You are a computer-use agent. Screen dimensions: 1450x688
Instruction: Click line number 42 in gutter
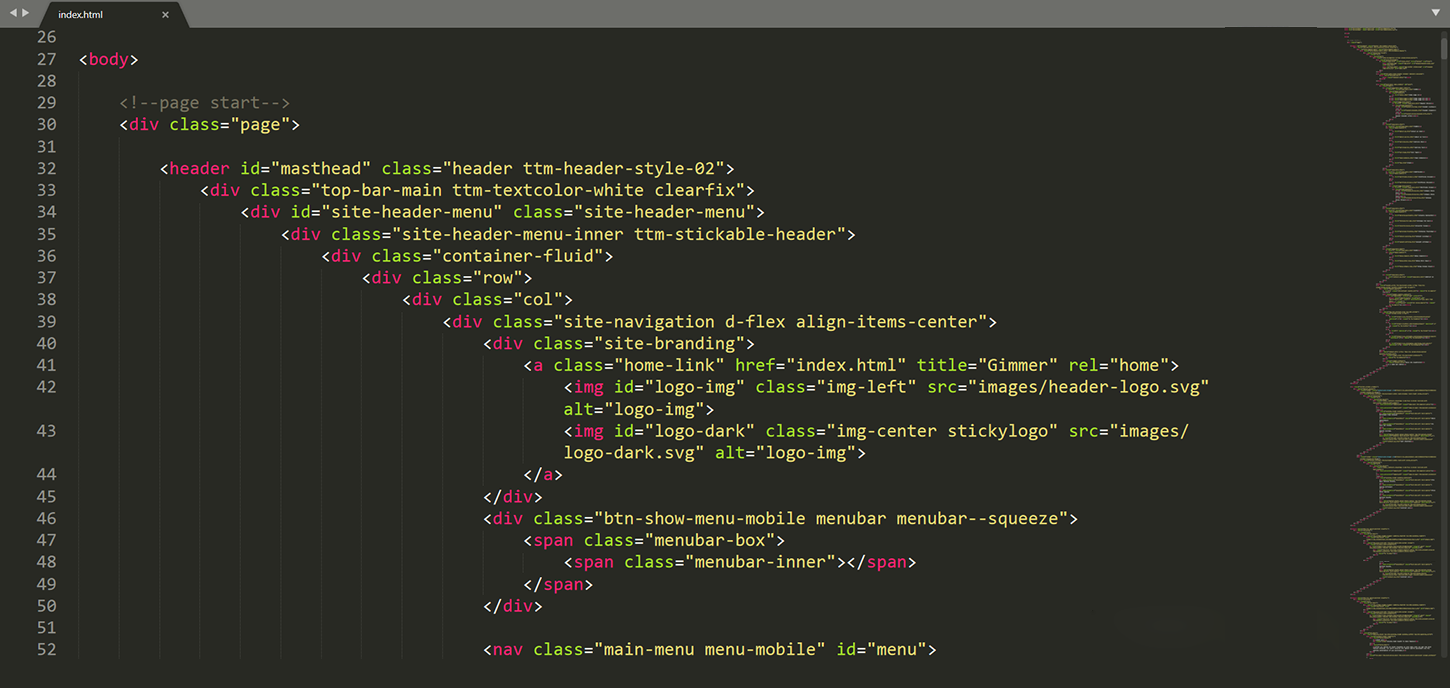pyautogui.click(x=46, y=387)
